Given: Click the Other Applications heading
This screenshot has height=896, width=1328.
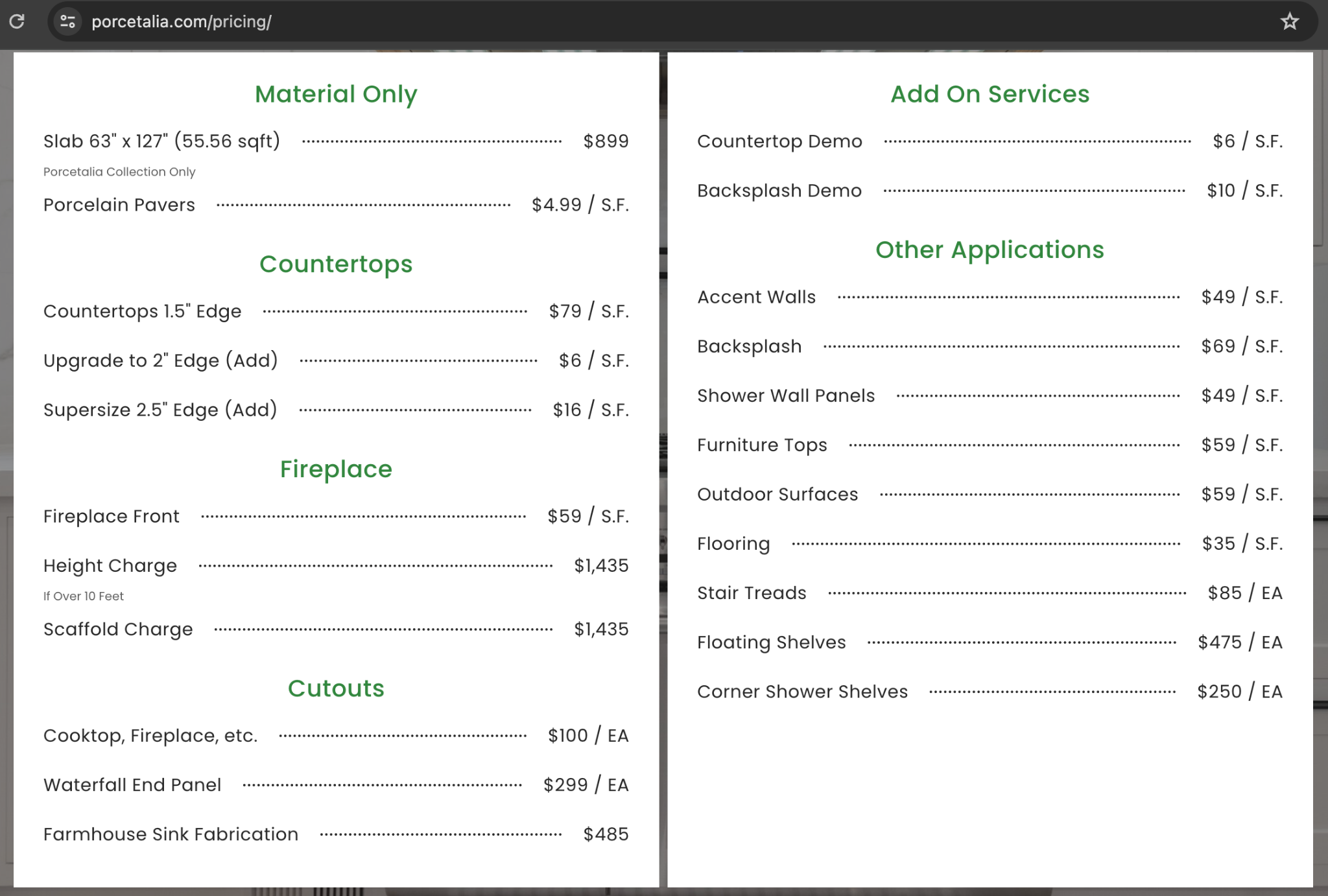Looking at the screenshot, I should click(990, 250).
